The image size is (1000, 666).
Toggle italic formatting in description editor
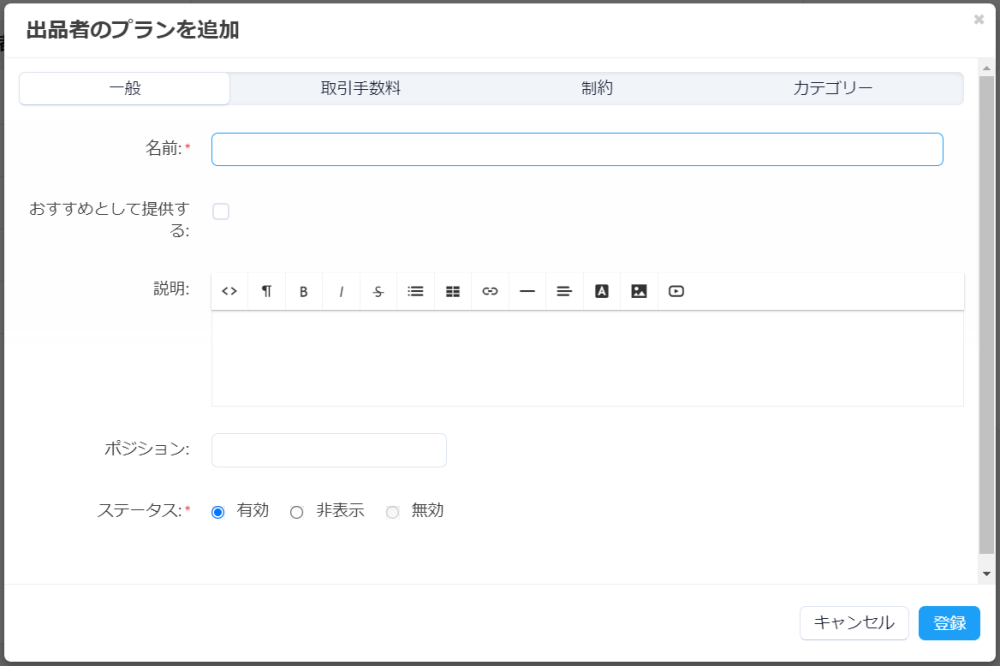341,292
